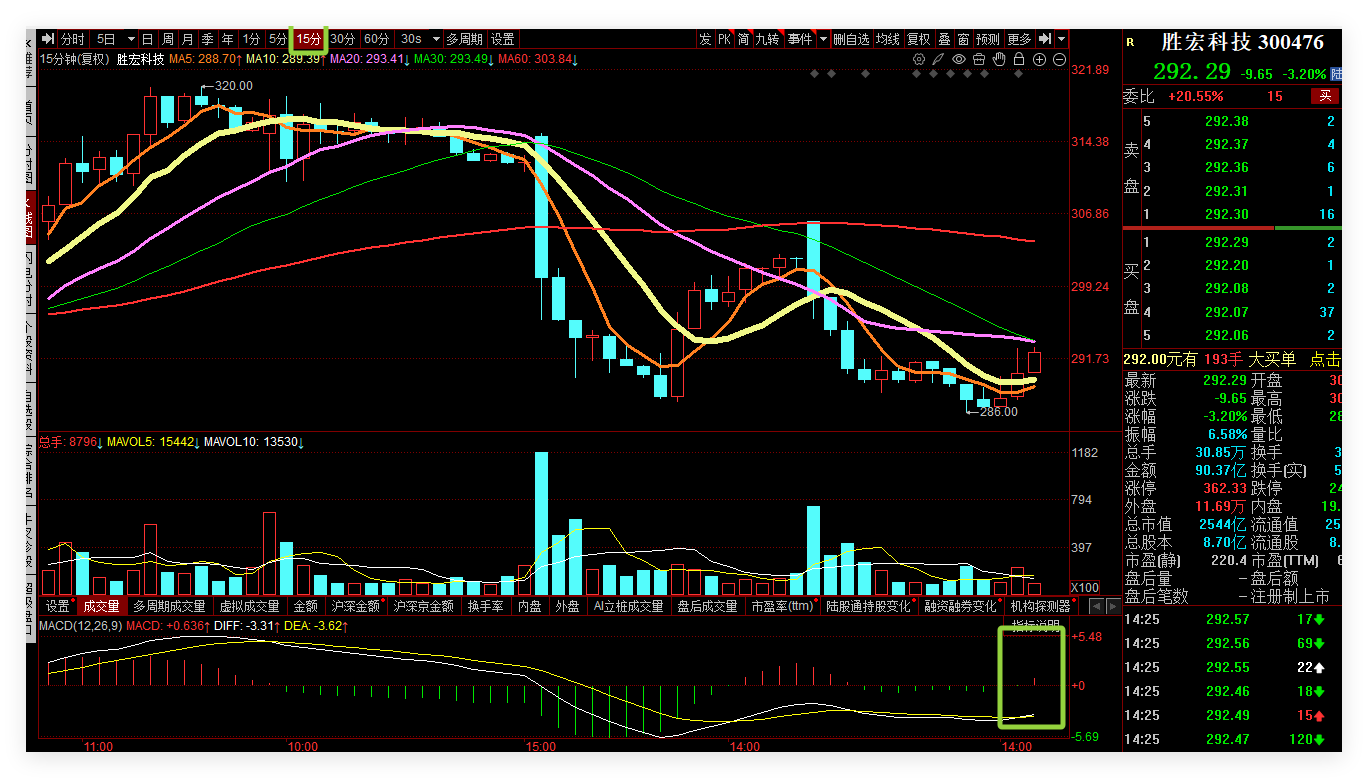Select the 金额 indicator tab

[305, 606]
